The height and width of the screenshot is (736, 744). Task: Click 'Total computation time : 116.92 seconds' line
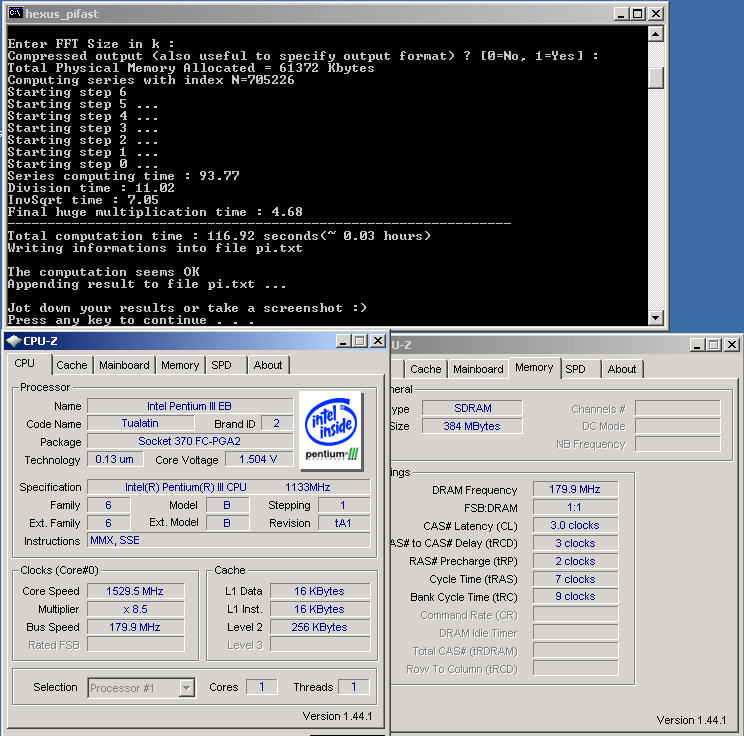click(x=219, y=236)
